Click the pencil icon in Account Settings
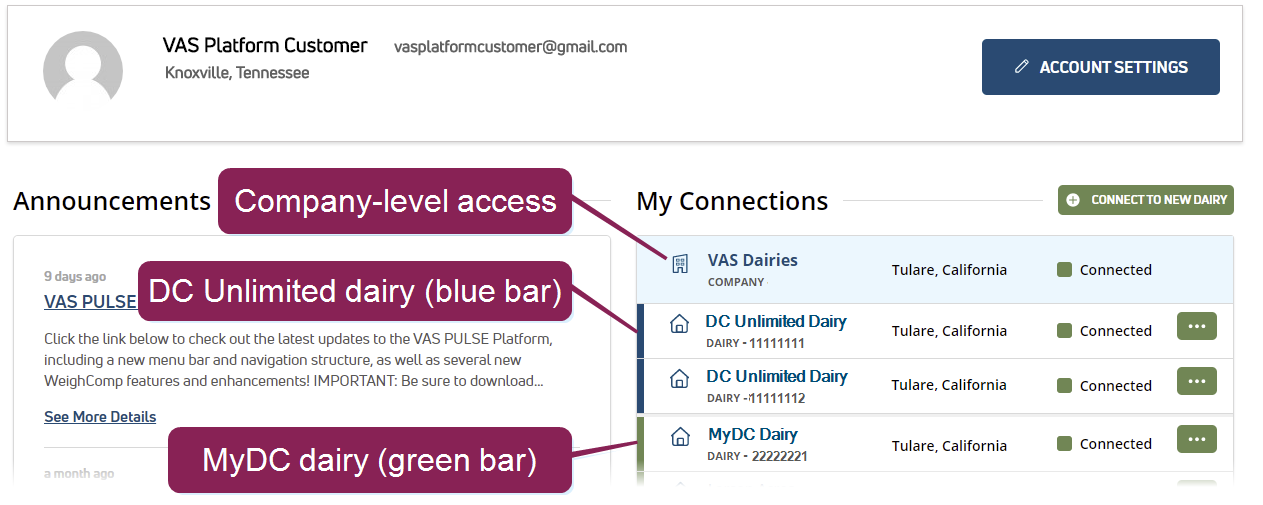Screen dimensions: 1263x505 [1021, 67]
